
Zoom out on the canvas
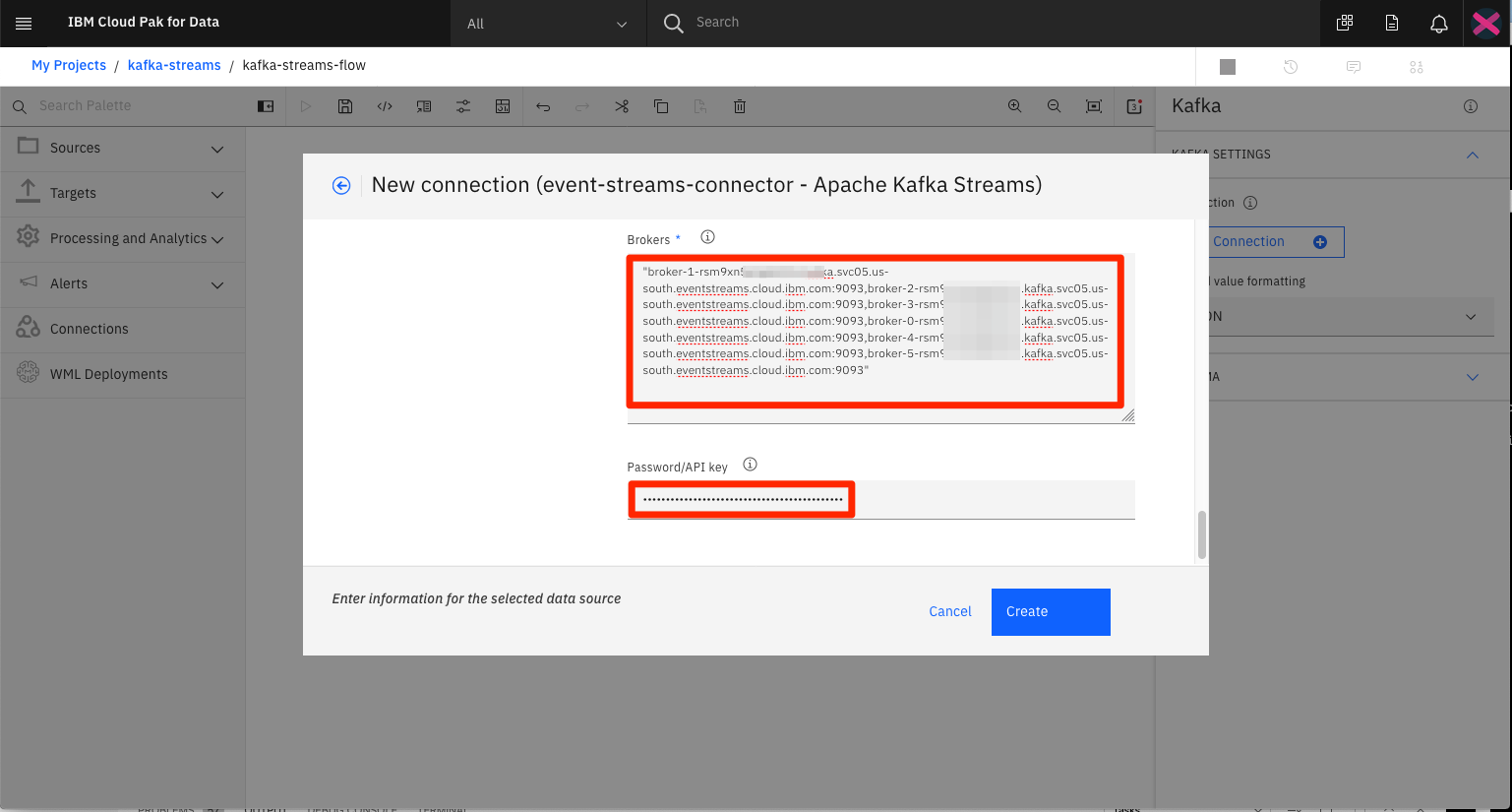pos(1054,106)
